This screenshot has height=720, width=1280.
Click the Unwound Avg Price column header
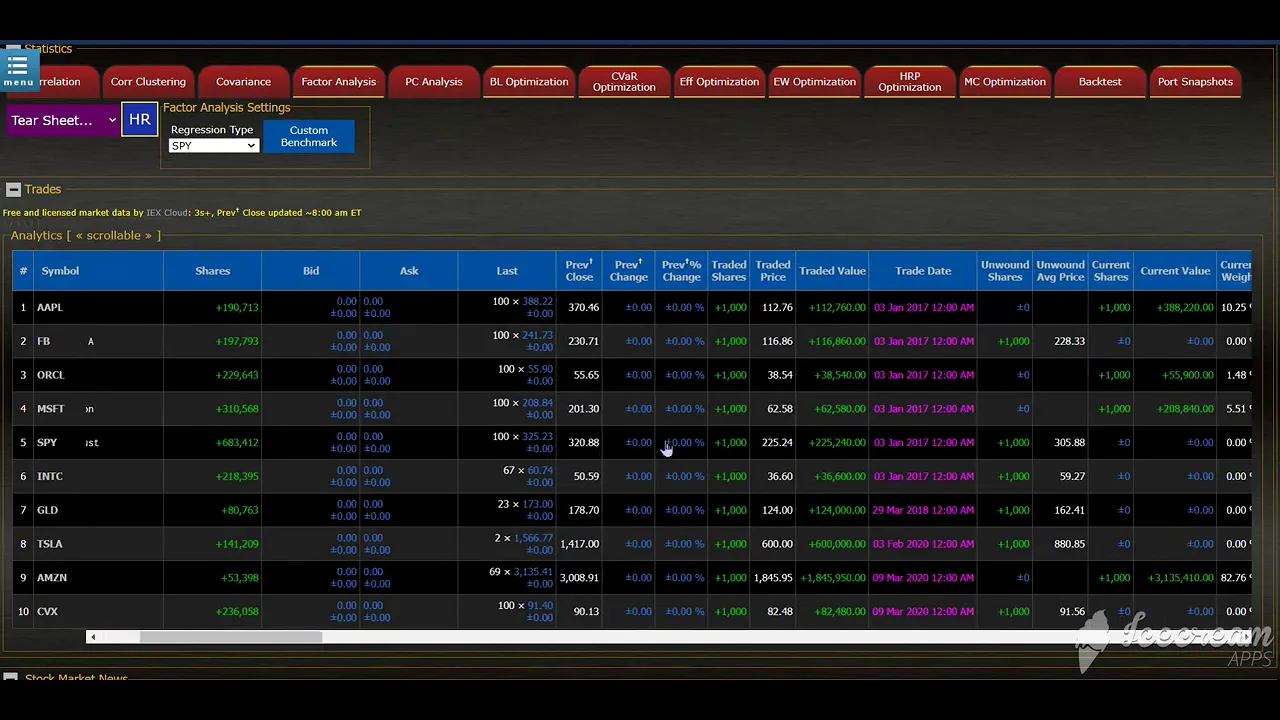coord(1060,271)
